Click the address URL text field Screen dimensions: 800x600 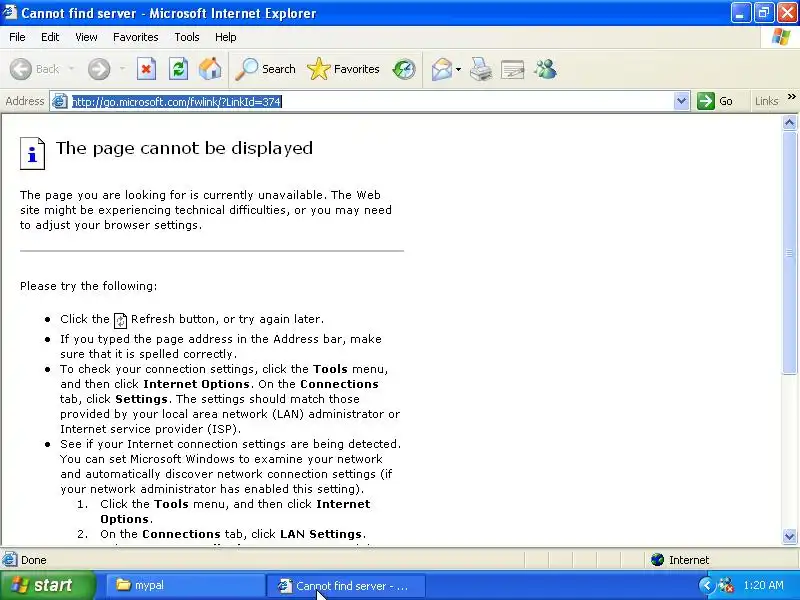click(371, 101)
